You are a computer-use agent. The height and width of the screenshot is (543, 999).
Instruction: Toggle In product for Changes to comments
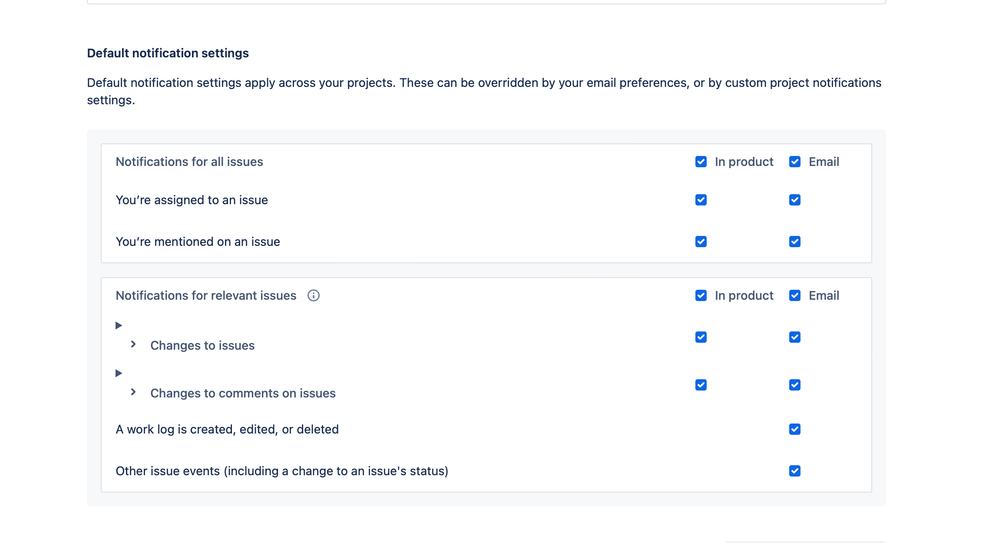pos(701,385)
